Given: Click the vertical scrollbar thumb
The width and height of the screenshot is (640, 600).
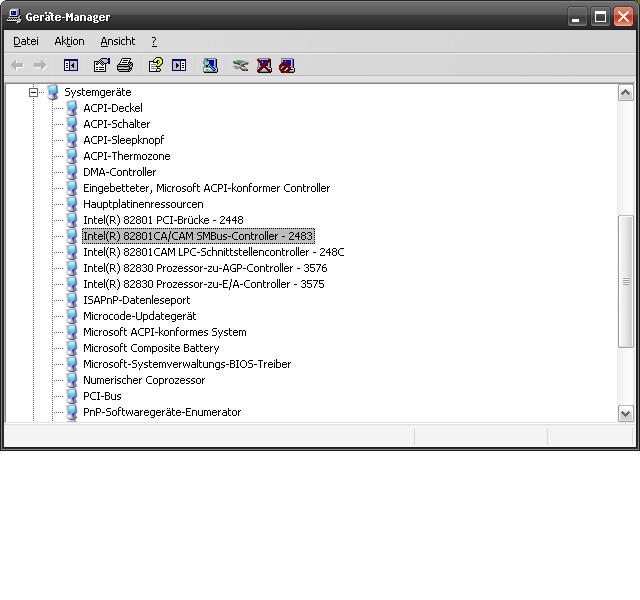Looking at the screenshot, I should (x=626, y=282).
